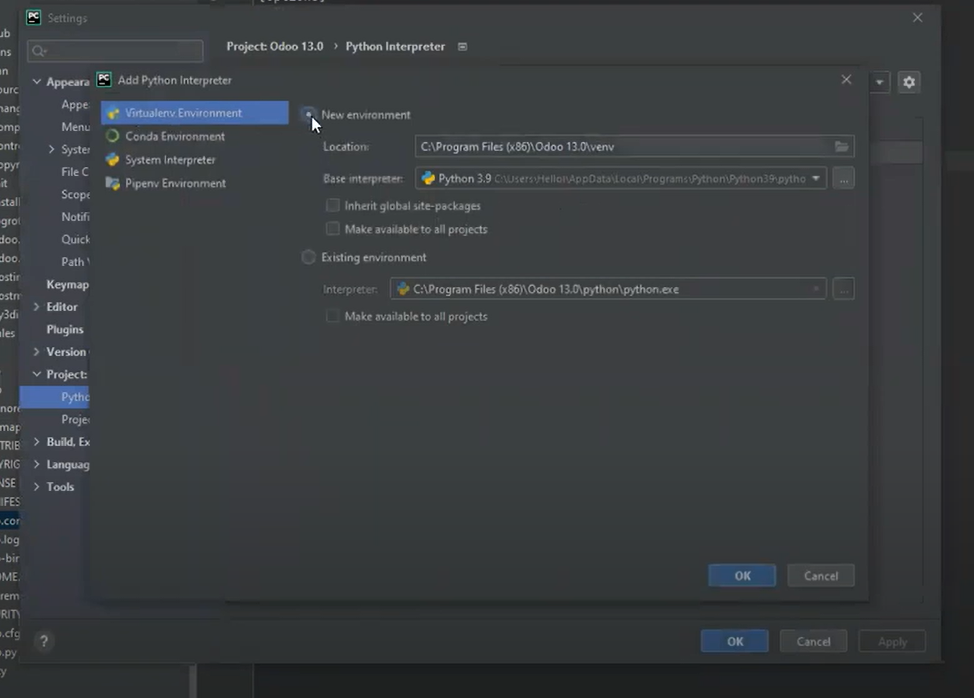Click Cancel in the Settings window

pos(813,641)
